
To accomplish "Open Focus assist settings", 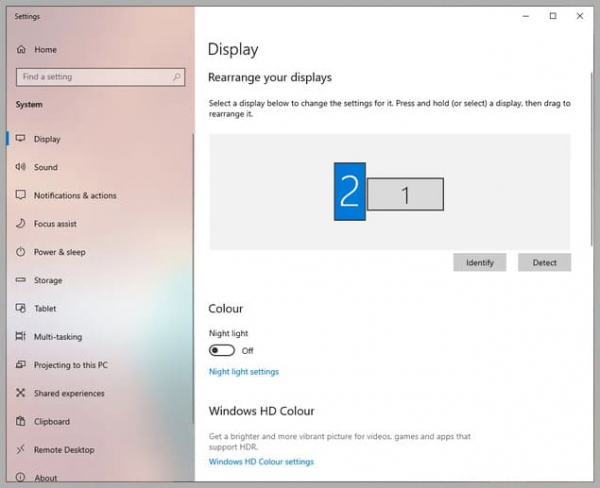I will click(x=99, y=224).
